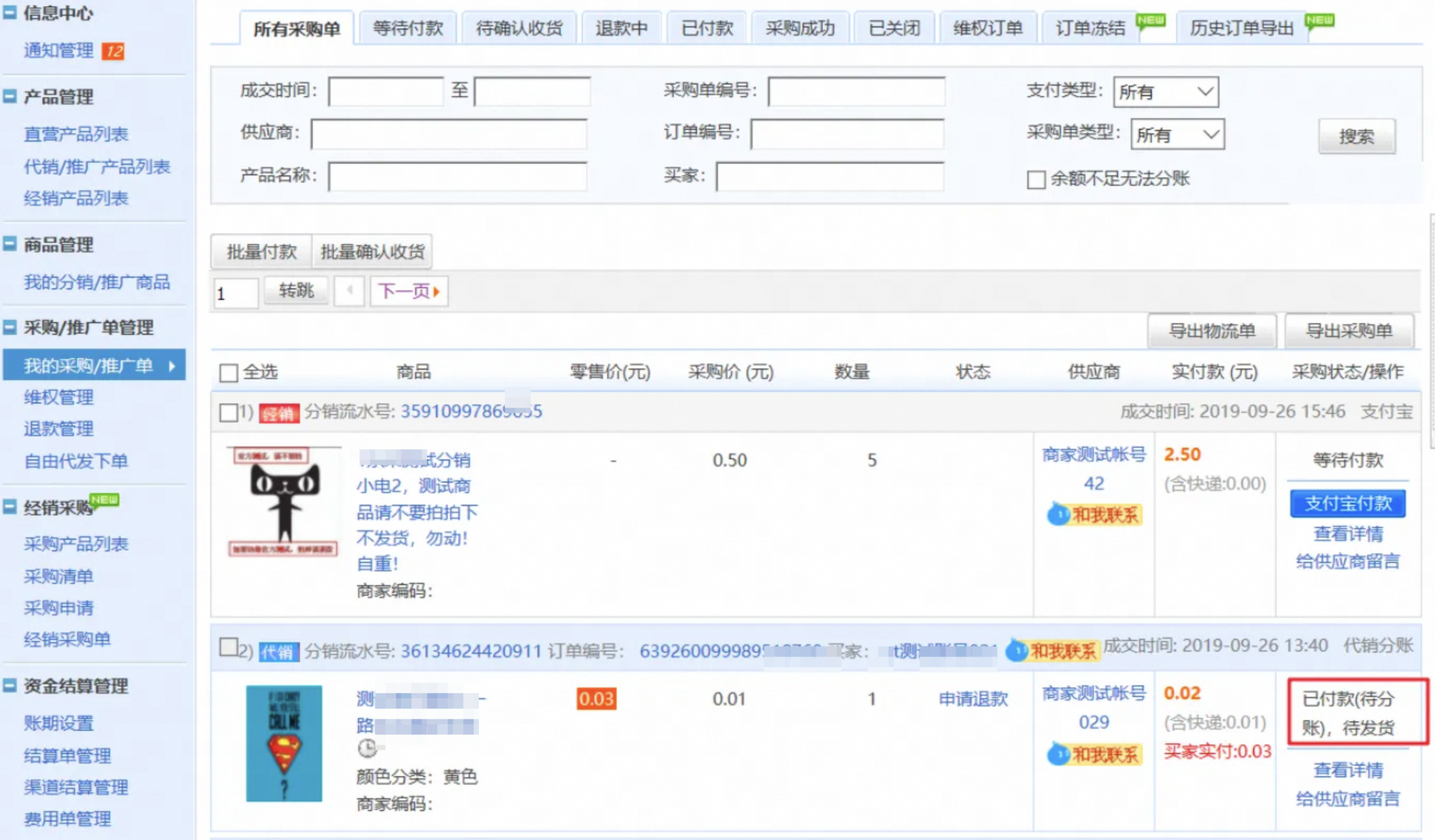This screenshot has width=1435, height=840.
Task: Click the 12 notification badge
Action: 113,51
